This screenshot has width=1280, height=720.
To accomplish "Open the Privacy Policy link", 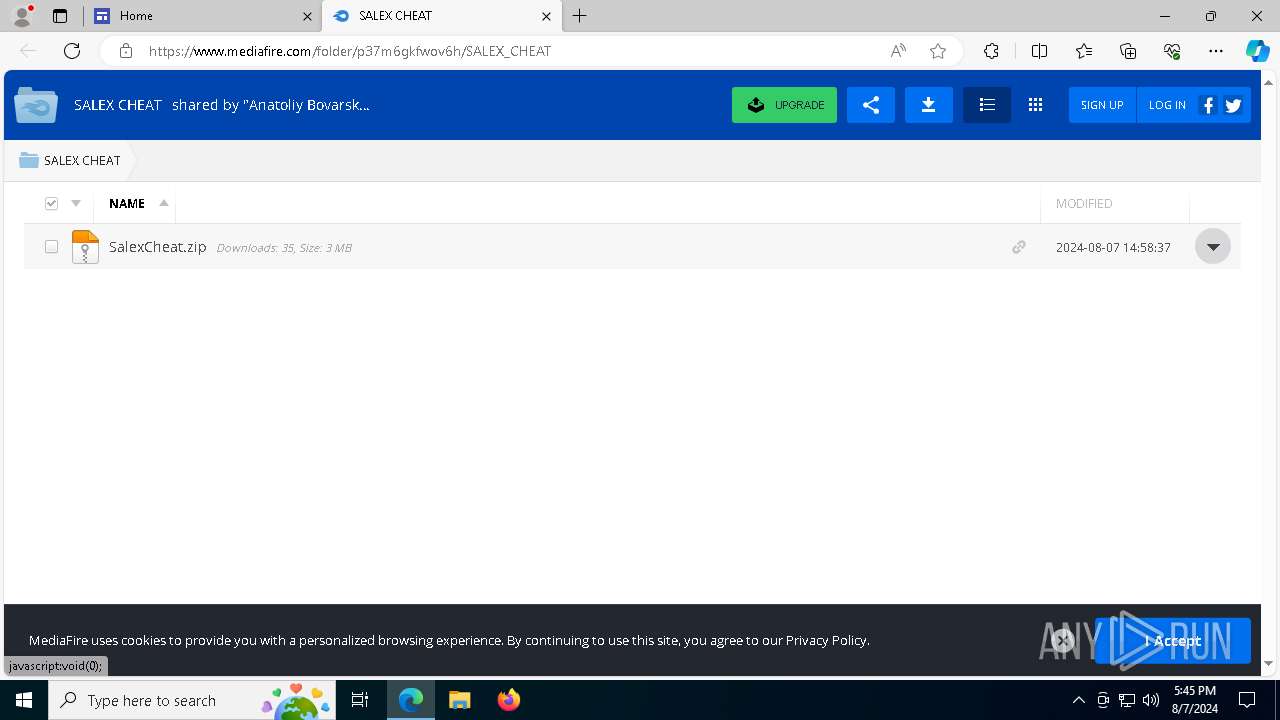I will tap(826, 640).
